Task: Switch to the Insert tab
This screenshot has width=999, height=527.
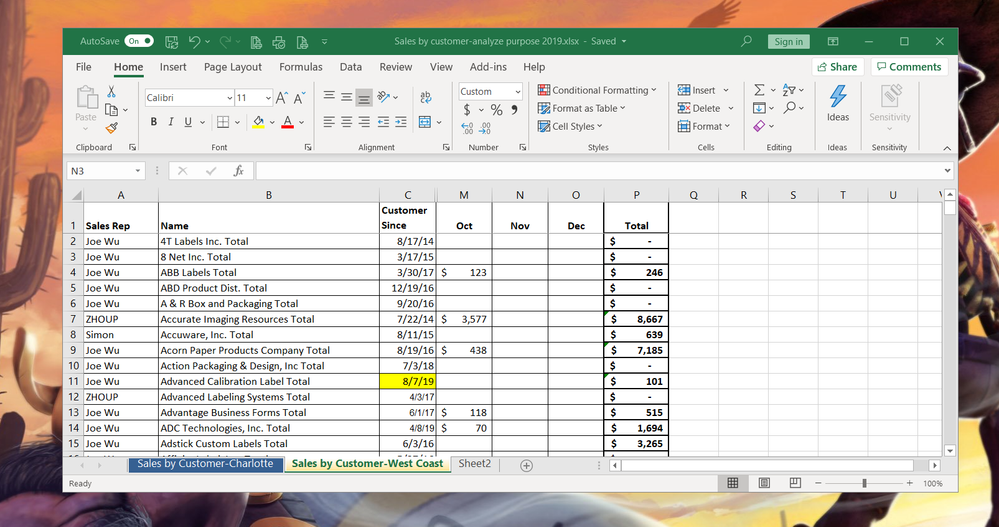Action: click(x=173, y=67)
